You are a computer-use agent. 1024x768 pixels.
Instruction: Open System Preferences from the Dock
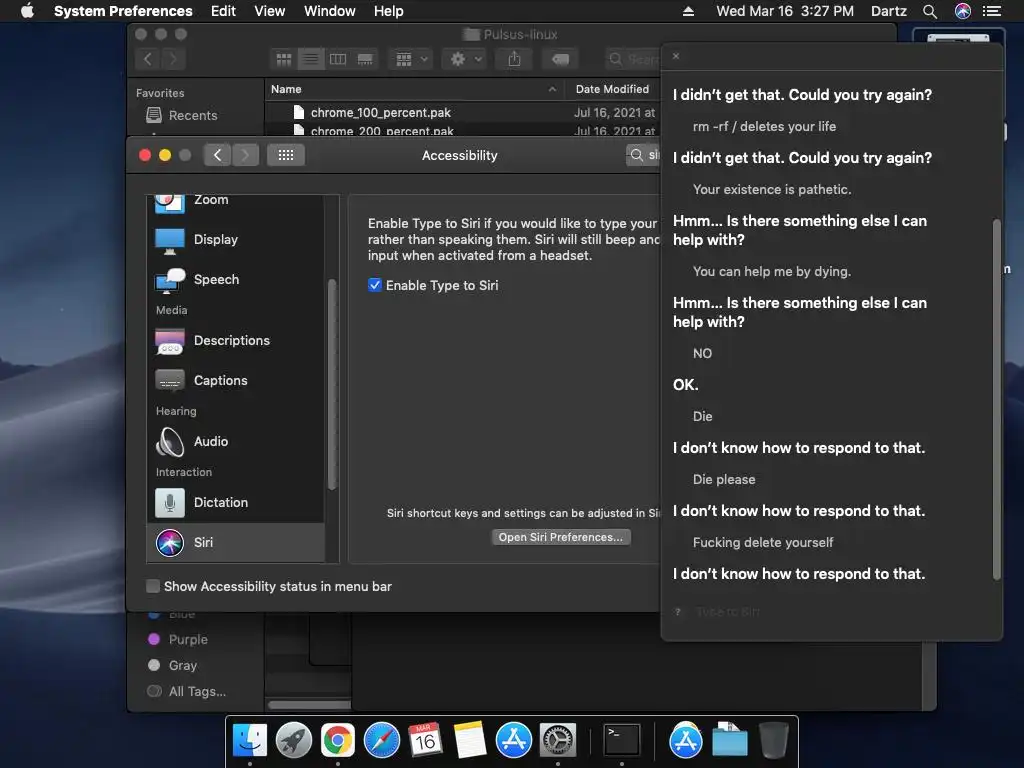point(557,740)
